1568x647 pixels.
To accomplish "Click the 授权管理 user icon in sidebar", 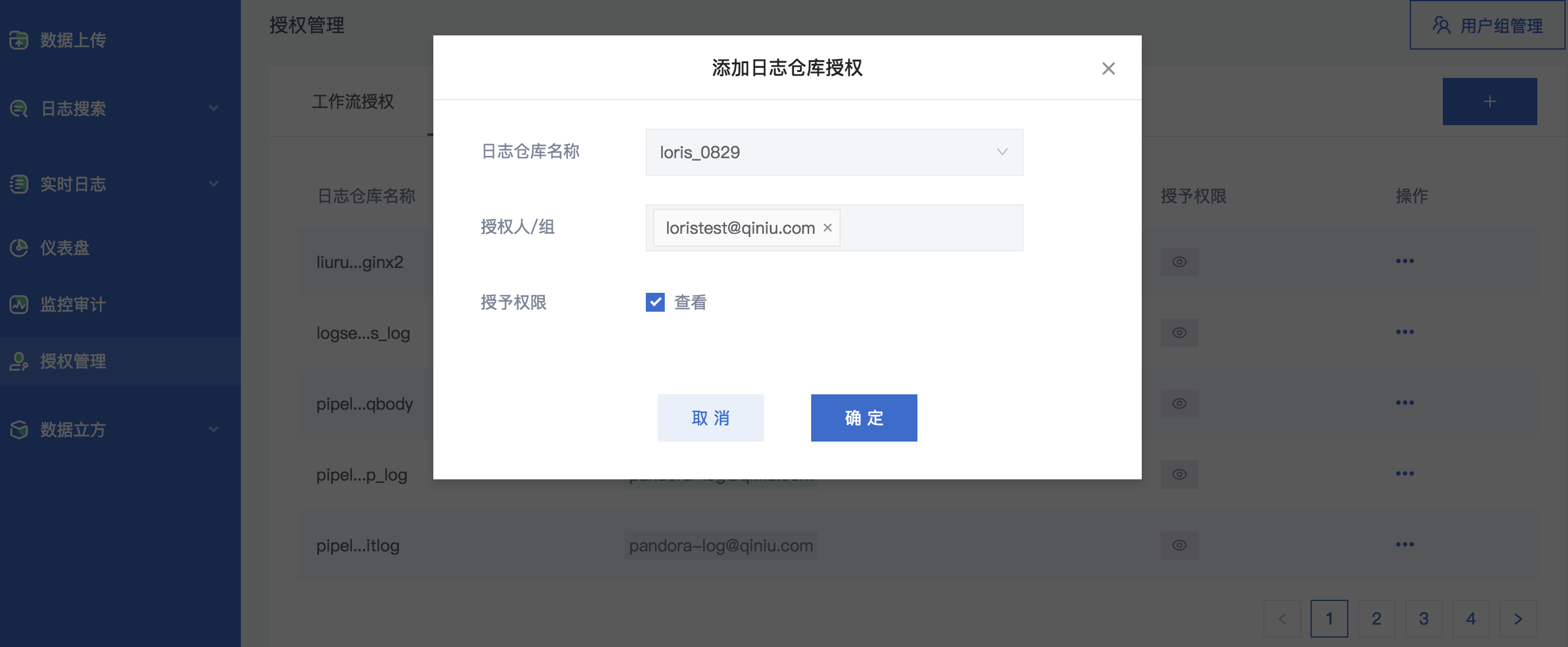I will point(19,361).
